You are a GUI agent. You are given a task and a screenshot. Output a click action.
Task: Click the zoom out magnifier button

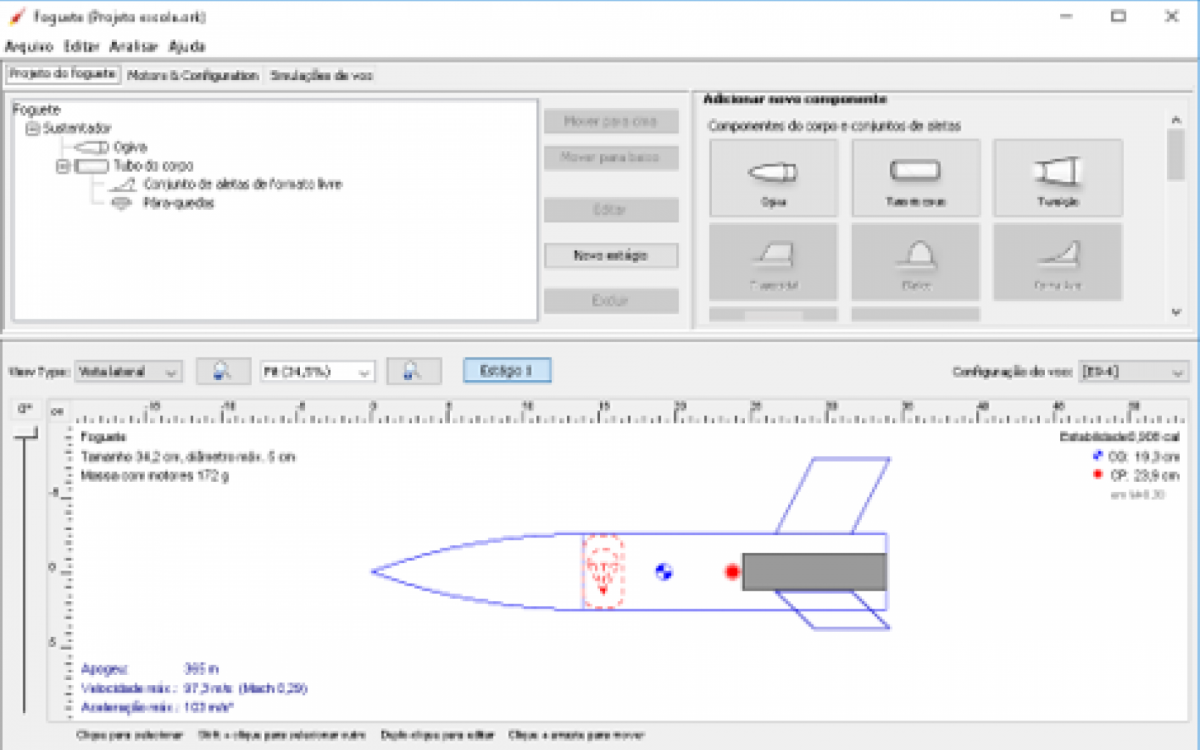coord(223,371)
